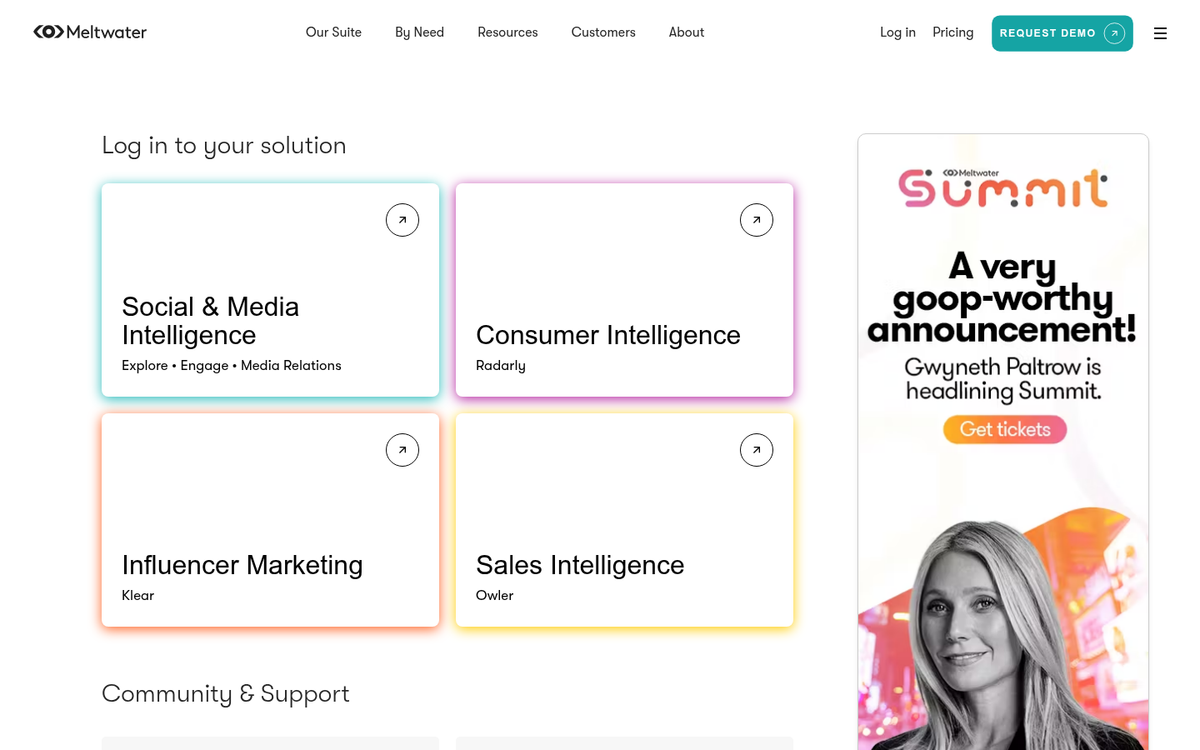Click the arrow icon on Sales Intelligence card
Screen dimensions: 1200x750
pyautogui.click(x=756, y=449)
